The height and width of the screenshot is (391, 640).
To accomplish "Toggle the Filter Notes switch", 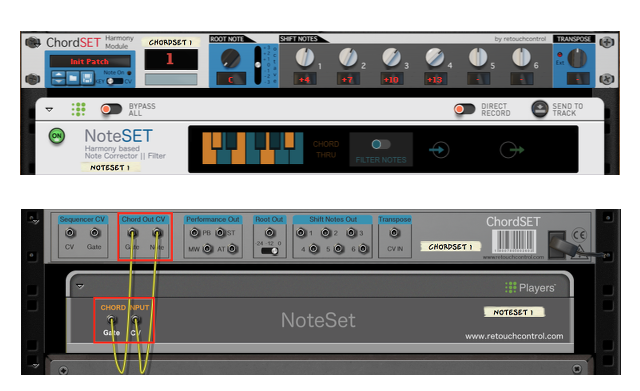I will coord(380,144).
